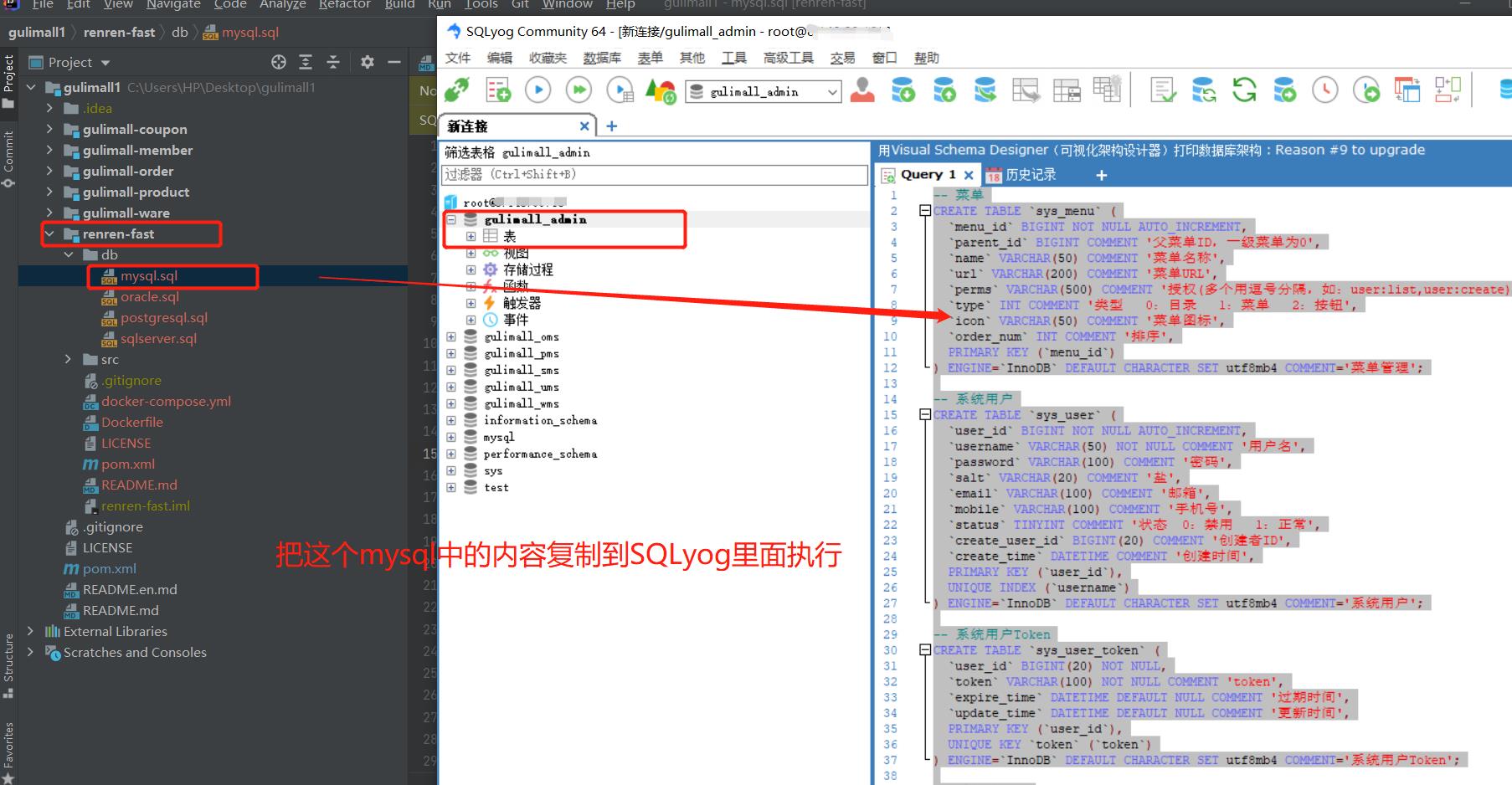
Task: Open the Commit tool window tab
Action: (x=8, y=159)
